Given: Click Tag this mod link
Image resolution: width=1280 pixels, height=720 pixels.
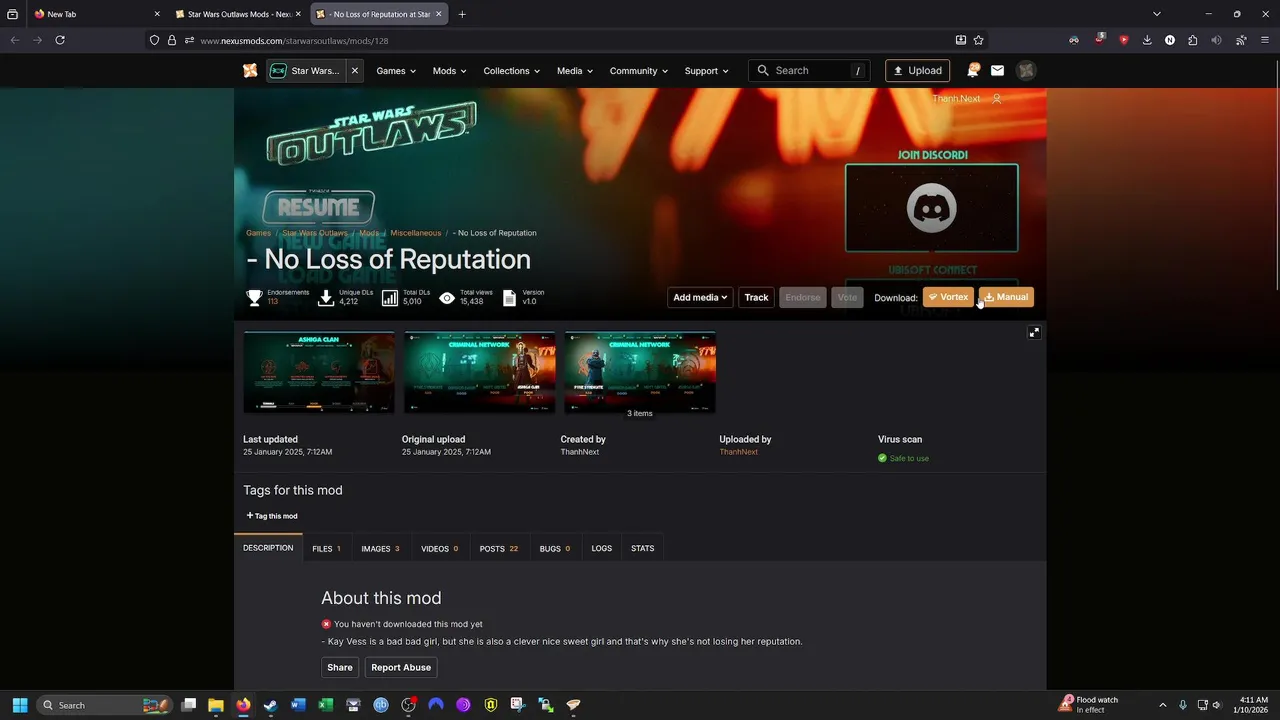Looking at the screenshot, I should point(272,516).
